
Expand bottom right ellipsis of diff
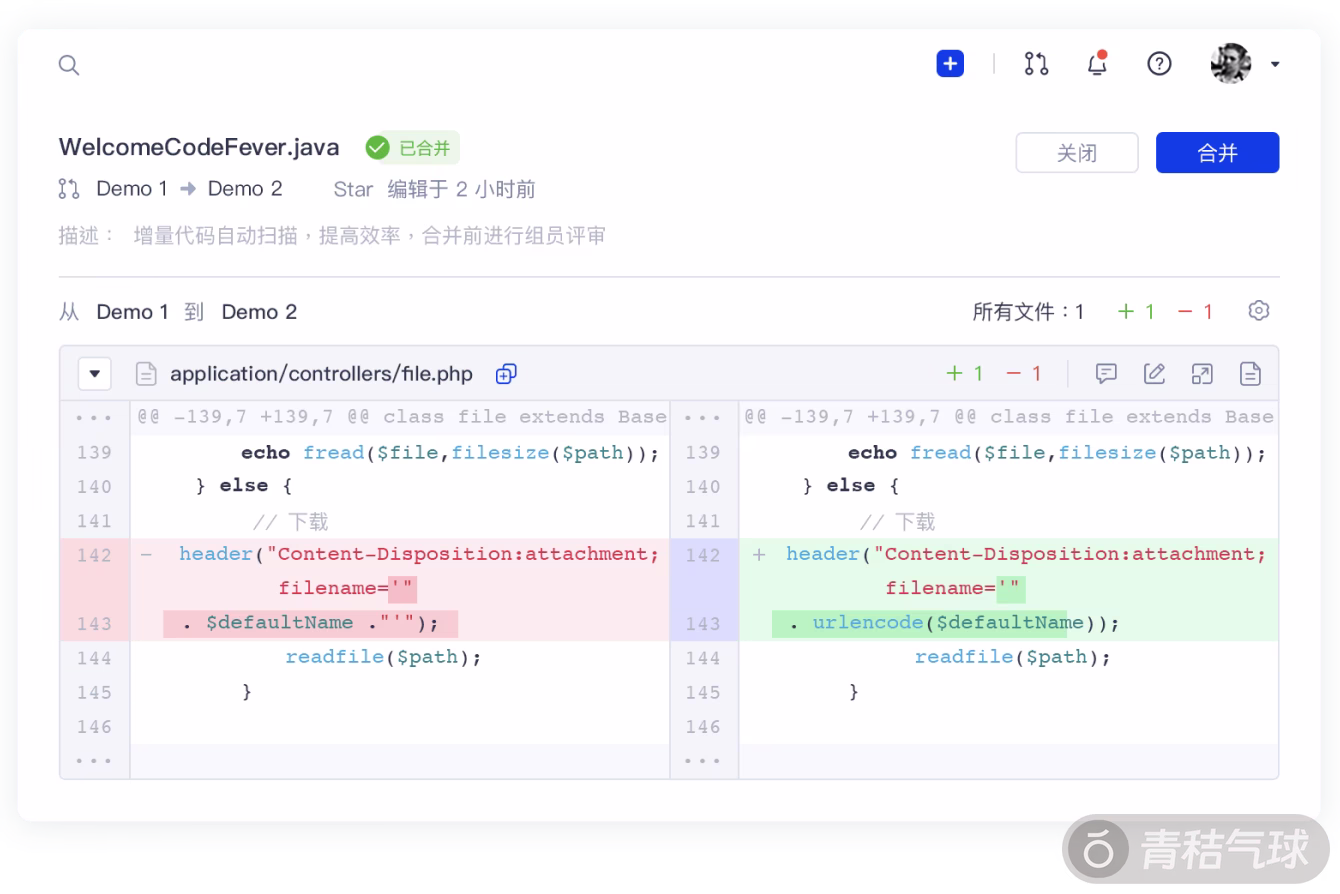click(704, 761)
